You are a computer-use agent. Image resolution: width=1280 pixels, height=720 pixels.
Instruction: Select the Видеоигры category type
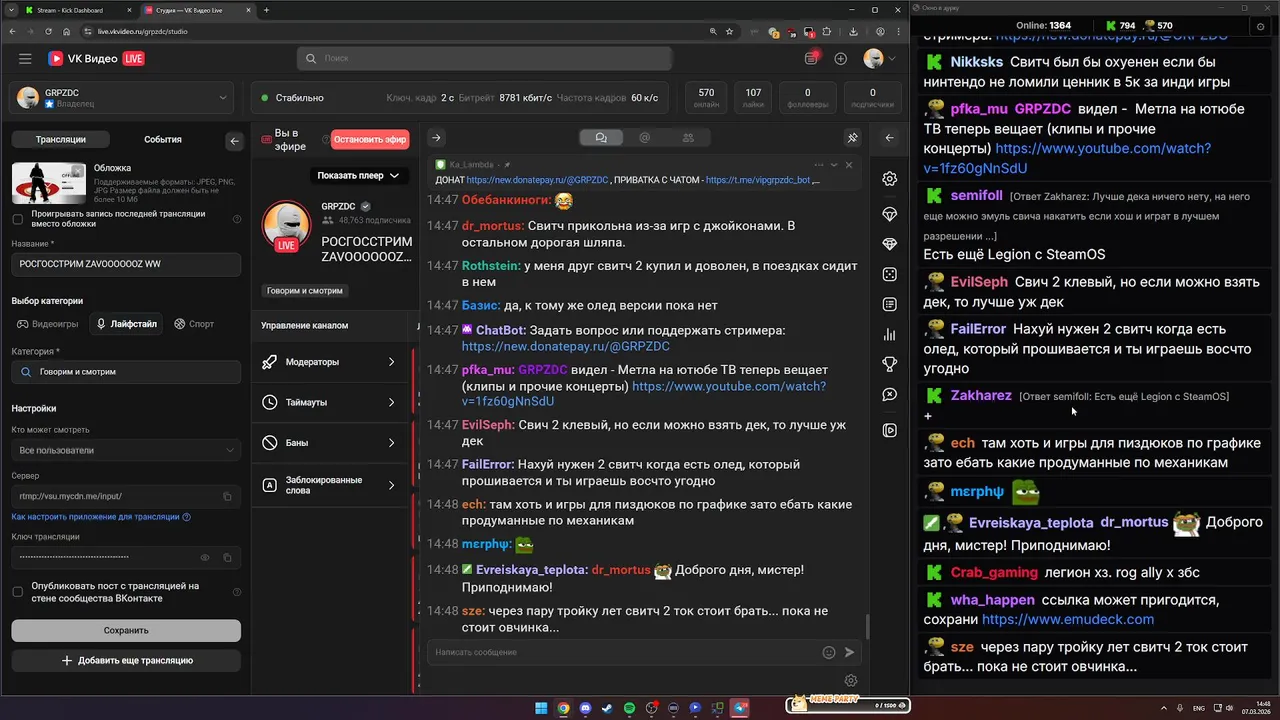pyautogui.click(x=47, y=324)
